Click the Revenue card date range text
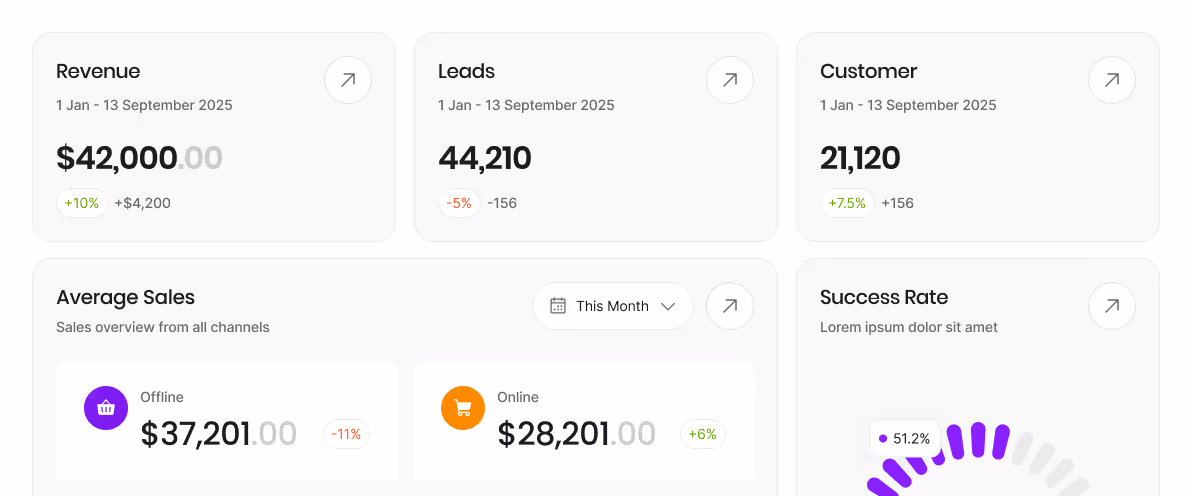 pos(144,105)
